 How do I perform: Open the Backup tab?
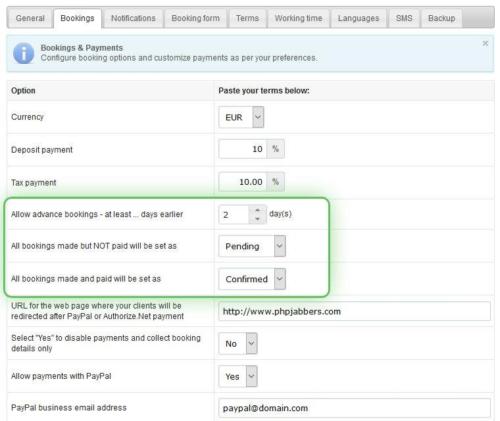441,18
